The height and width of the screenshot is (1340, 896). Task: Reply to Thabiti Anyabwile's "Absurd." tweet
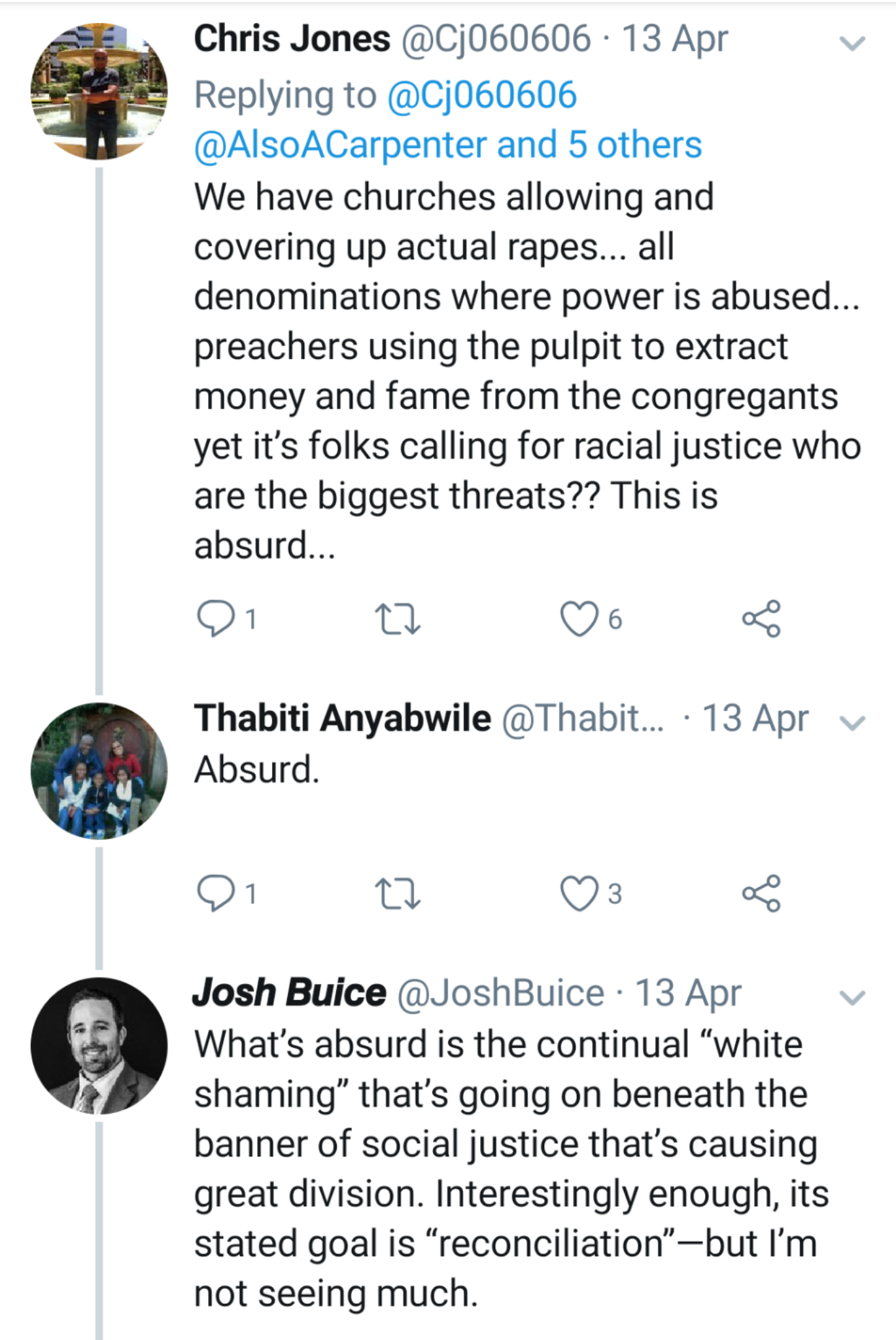(216, 893)
